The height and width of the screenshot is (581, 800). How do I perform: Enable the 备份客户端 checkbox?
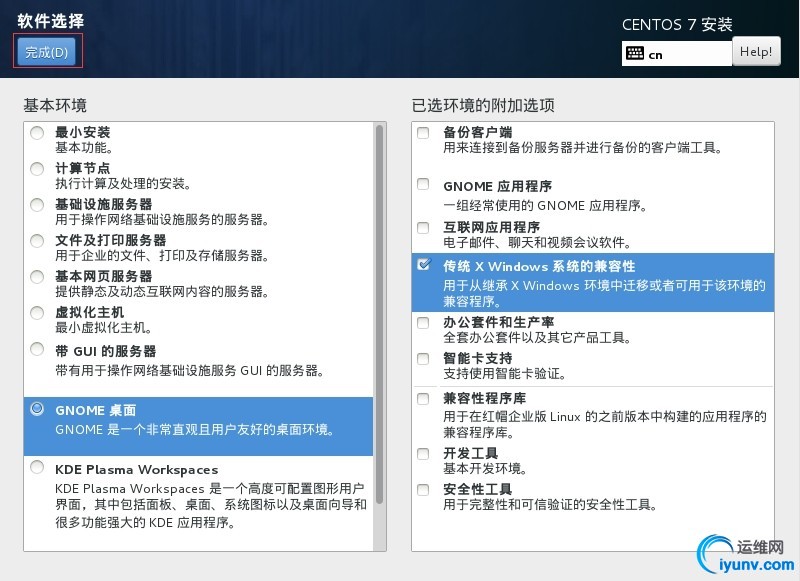[423, 133]
